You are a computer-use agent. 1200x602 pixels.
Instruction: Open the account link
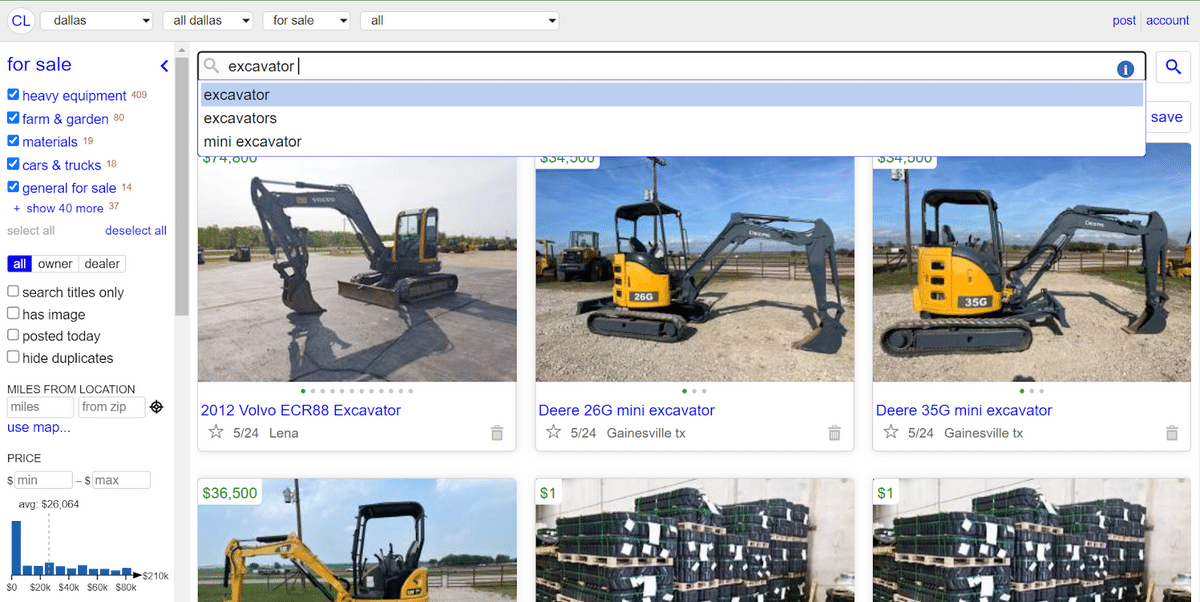tap(1168, 20)
